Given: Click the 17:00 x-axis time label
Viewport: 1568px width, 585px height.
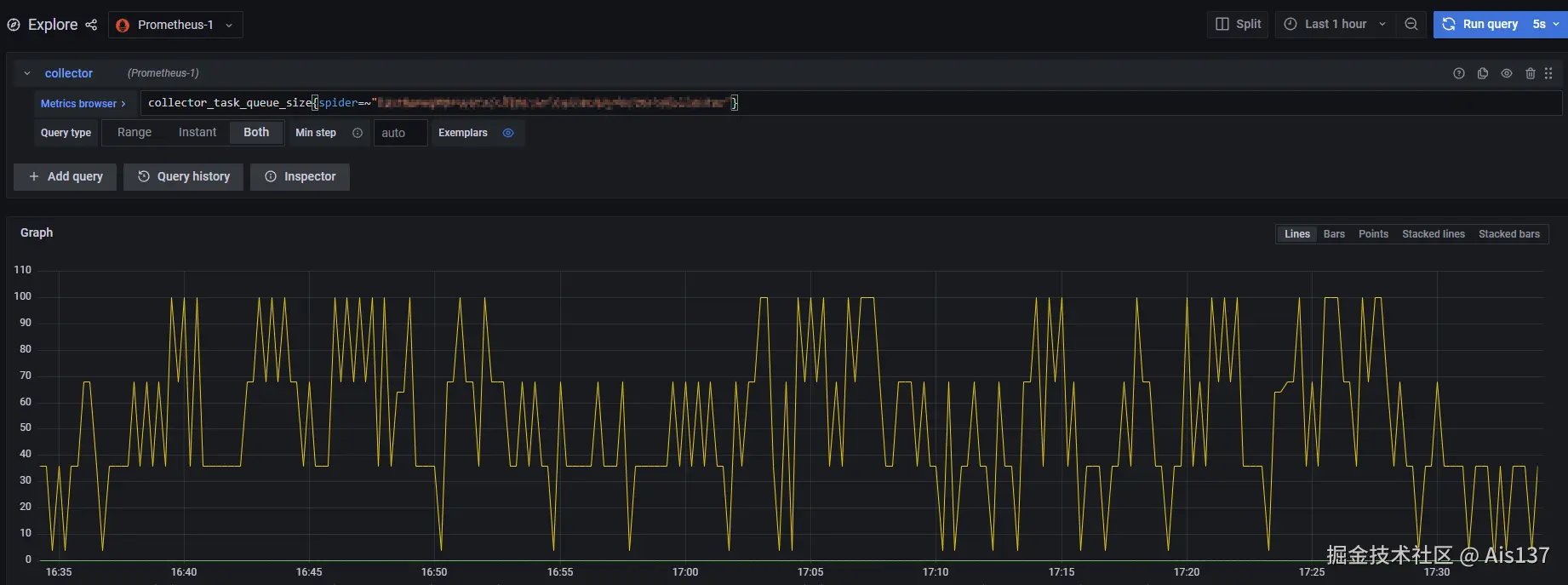Looking at the screenshot, I should 685,572.
